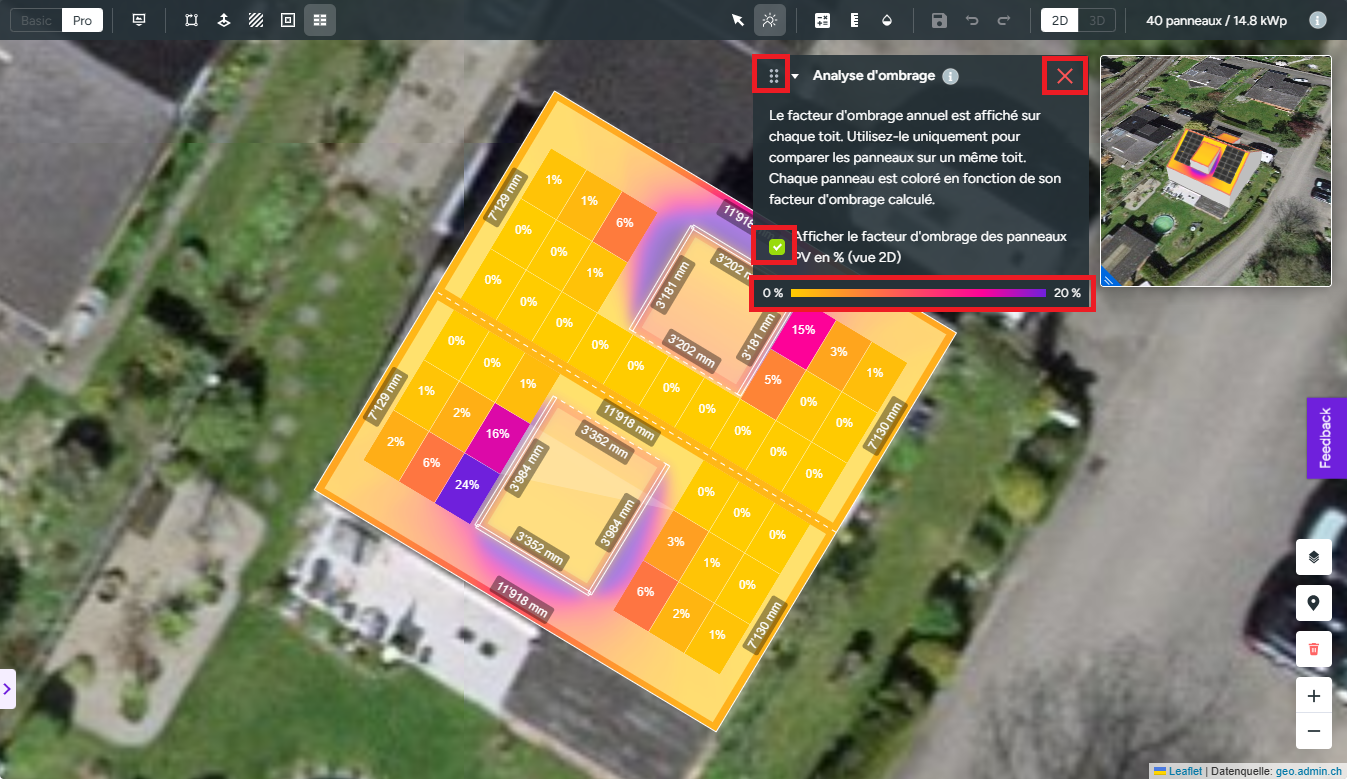Switch to Basic mode
The image size is (1347, 779).
(36, 20)
